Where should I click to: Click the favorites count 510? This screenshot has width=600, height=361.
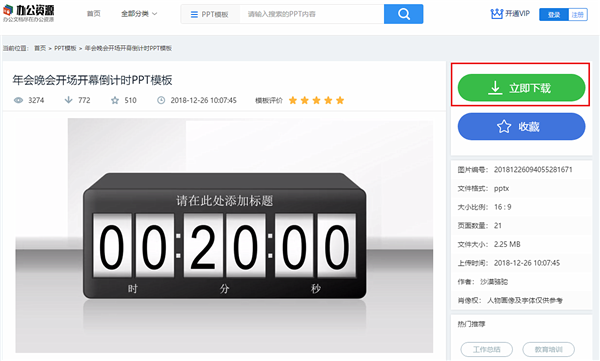click(130, 100)
